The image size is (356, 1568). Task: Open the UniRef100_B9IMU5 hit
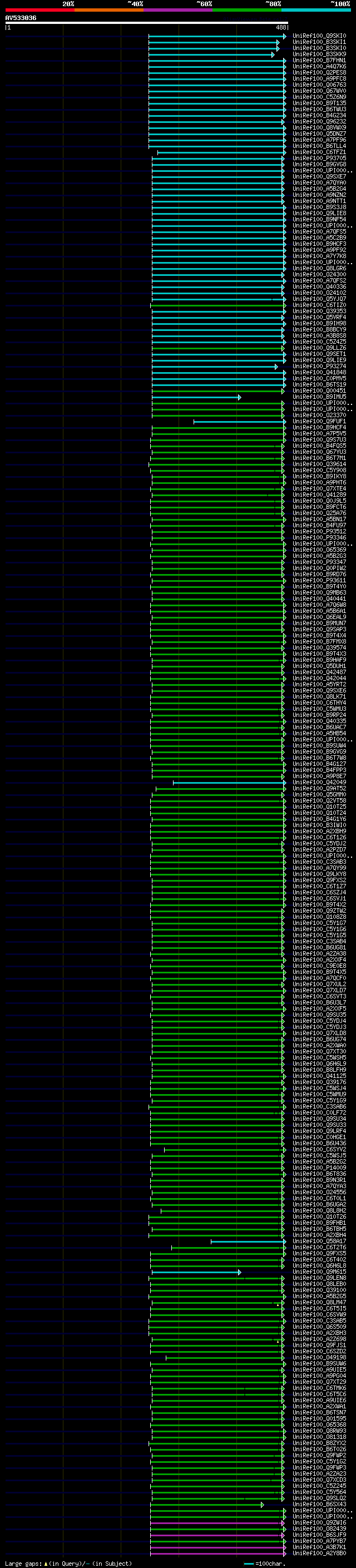coord(319,397)
